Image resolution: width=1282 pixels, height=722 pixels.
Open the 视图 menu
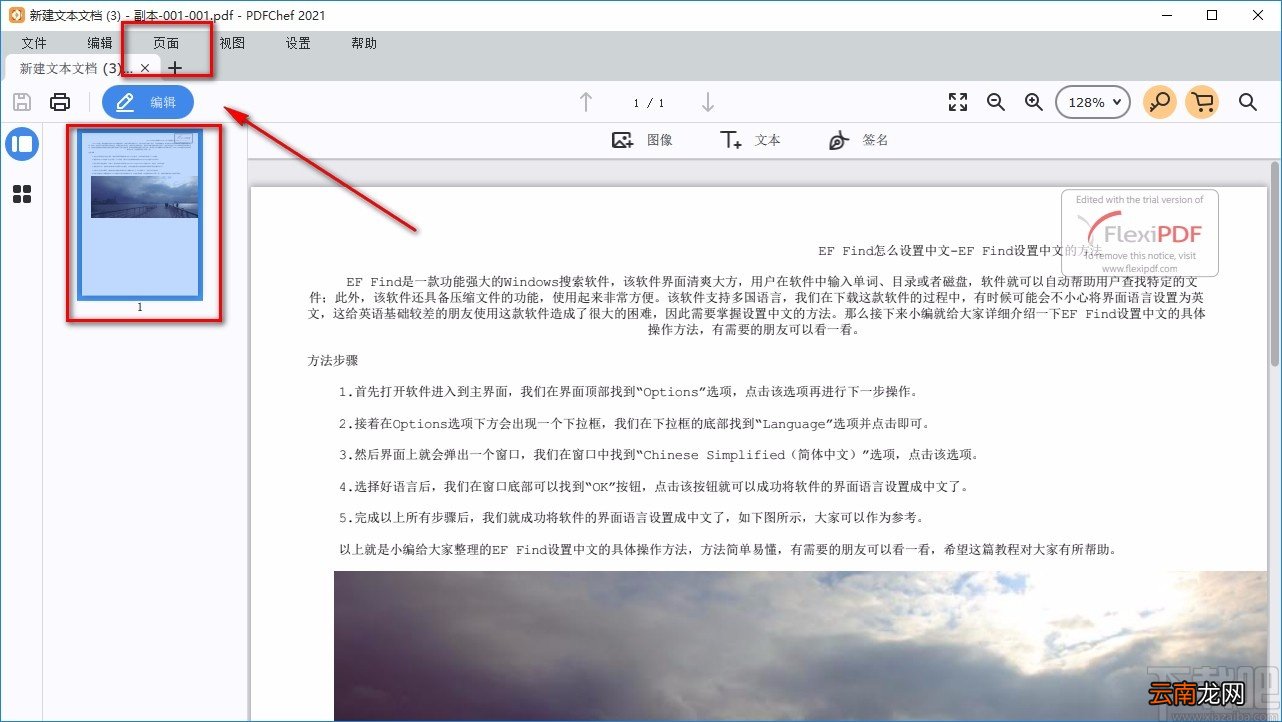pos(232,43)
